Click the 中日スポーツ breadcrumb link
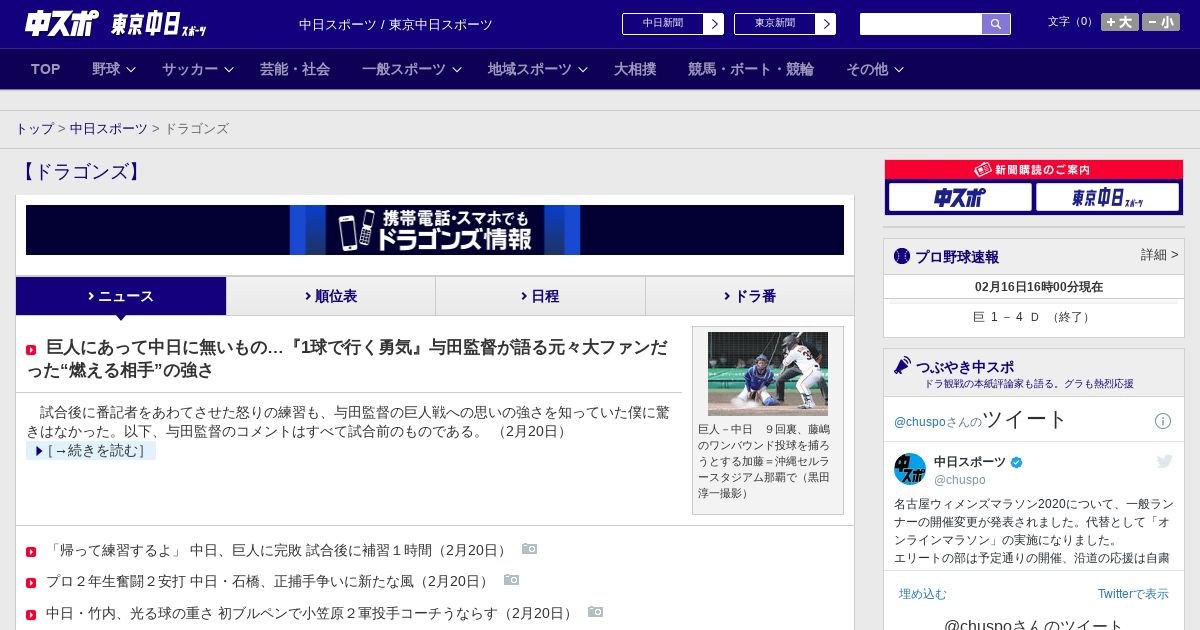This screenshot has height=630, width=1200. point(109,129)
